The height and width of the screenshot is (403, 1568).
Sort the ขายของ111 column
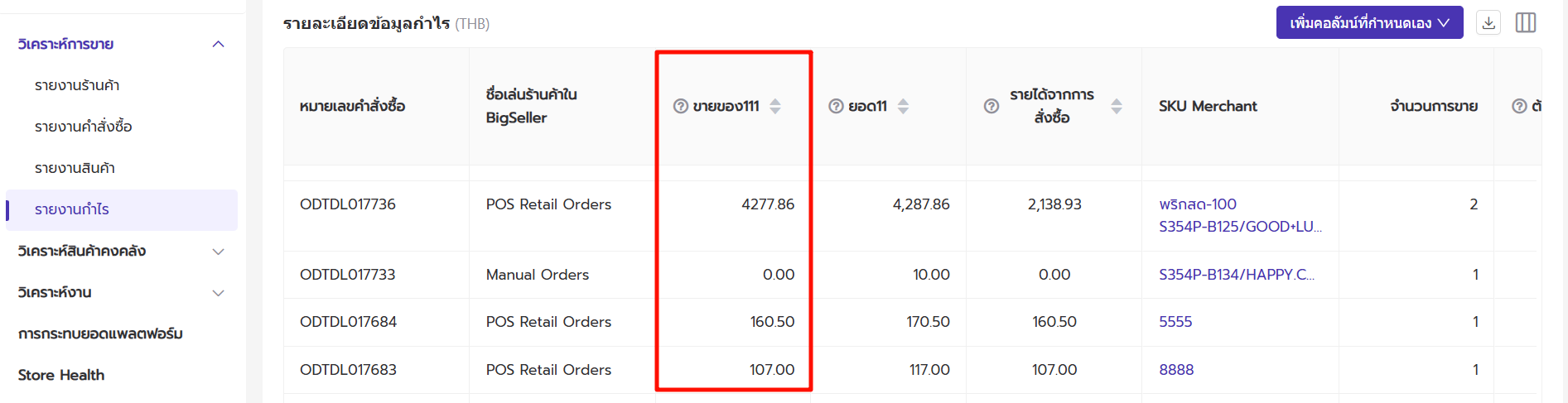pos(775,106)
